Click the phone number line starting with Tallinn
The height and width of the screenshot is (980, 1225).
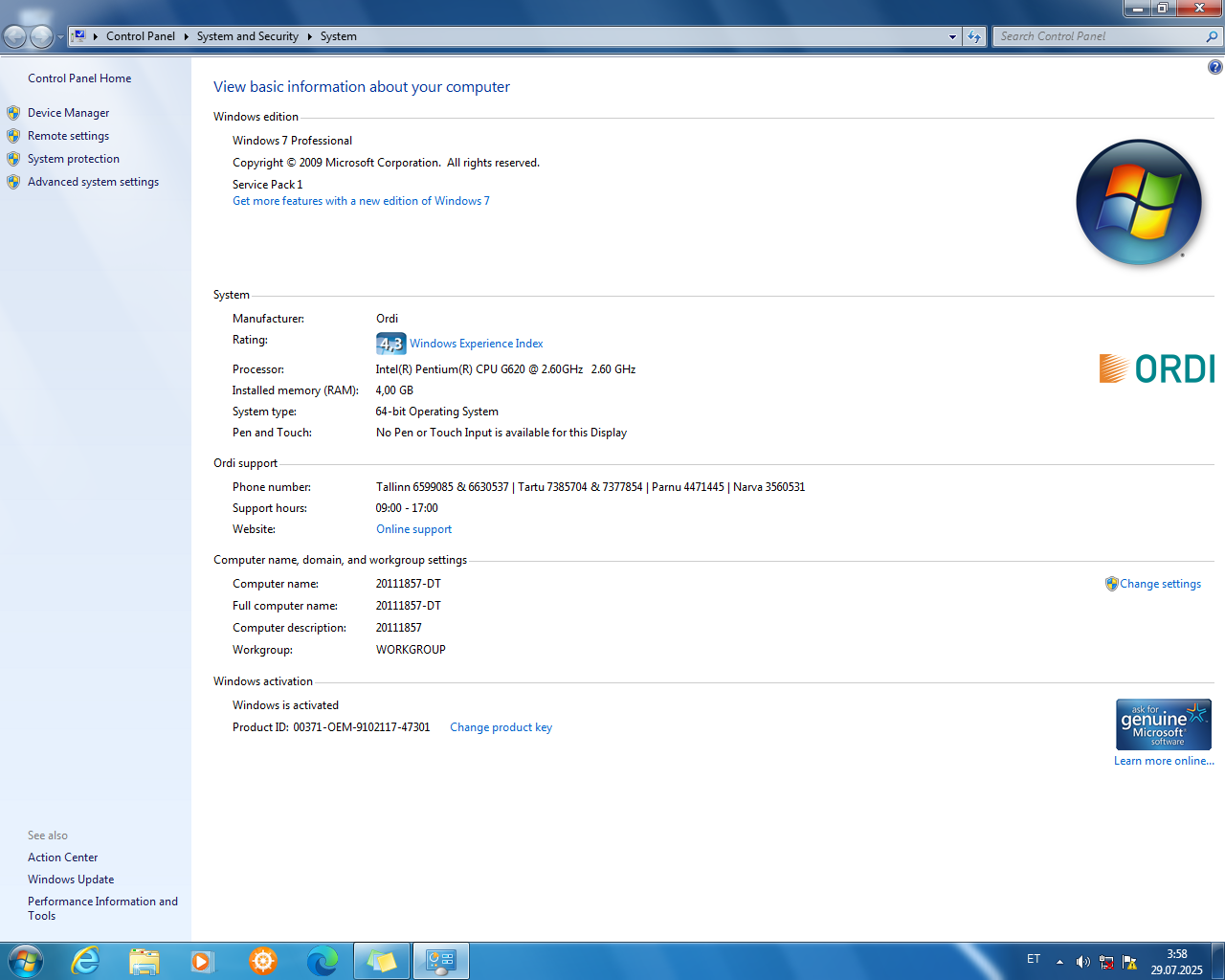pyautogui.click(x=590, y=487)
